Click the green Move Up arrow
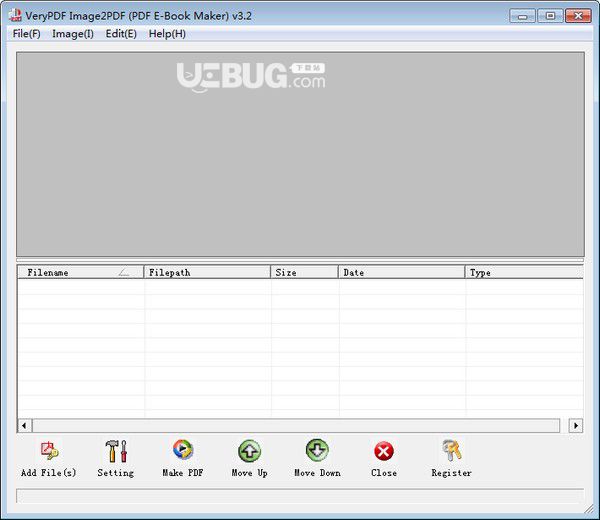 (249, 451)
